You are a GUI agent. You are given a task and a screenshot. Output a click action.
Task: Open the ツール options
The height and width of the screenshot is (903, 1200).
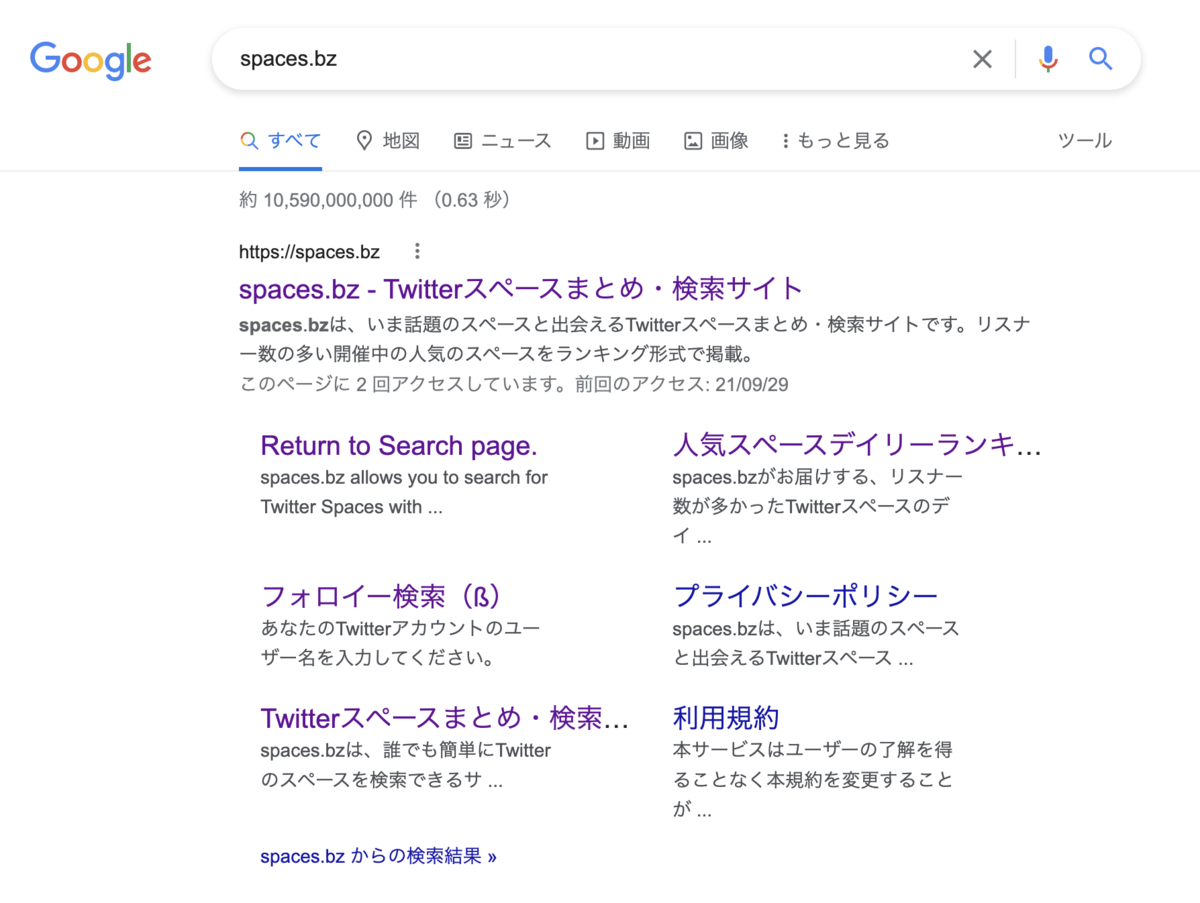point(1085,141)
